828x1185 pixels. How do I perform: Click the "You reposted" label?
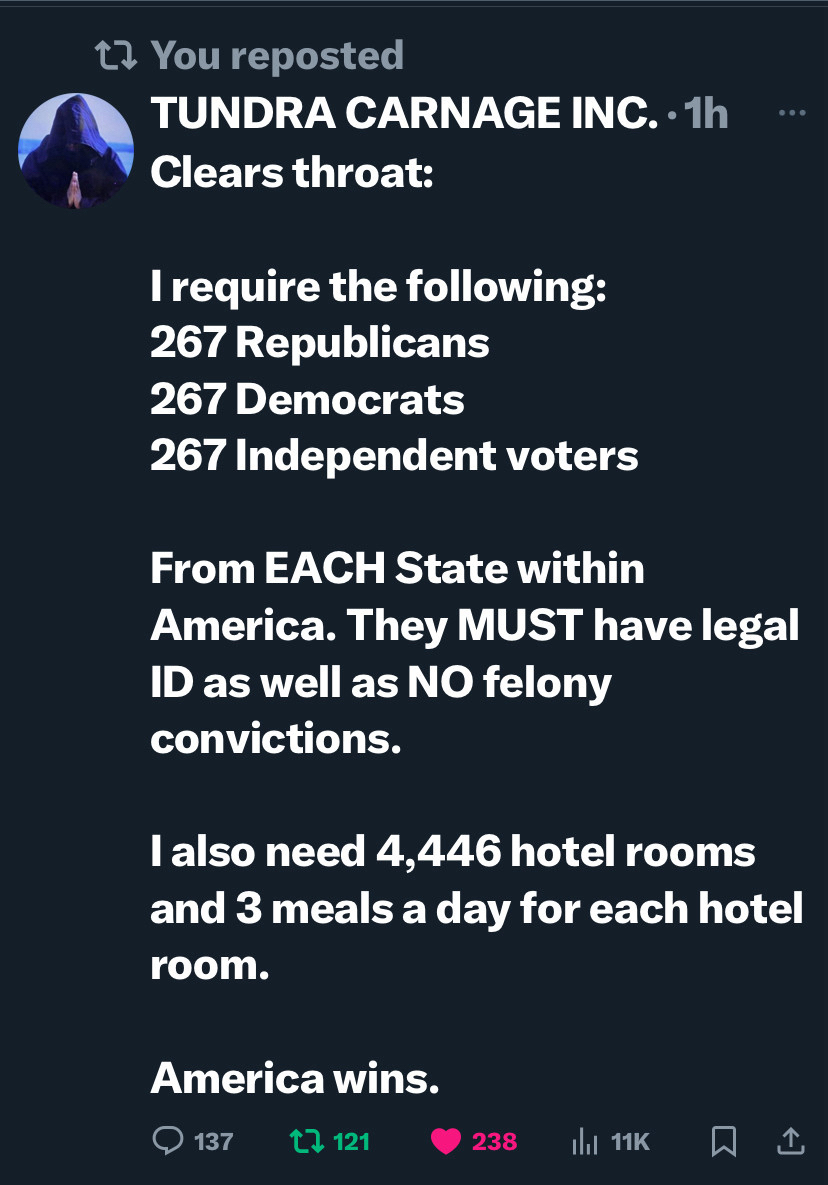coord(277,56)
